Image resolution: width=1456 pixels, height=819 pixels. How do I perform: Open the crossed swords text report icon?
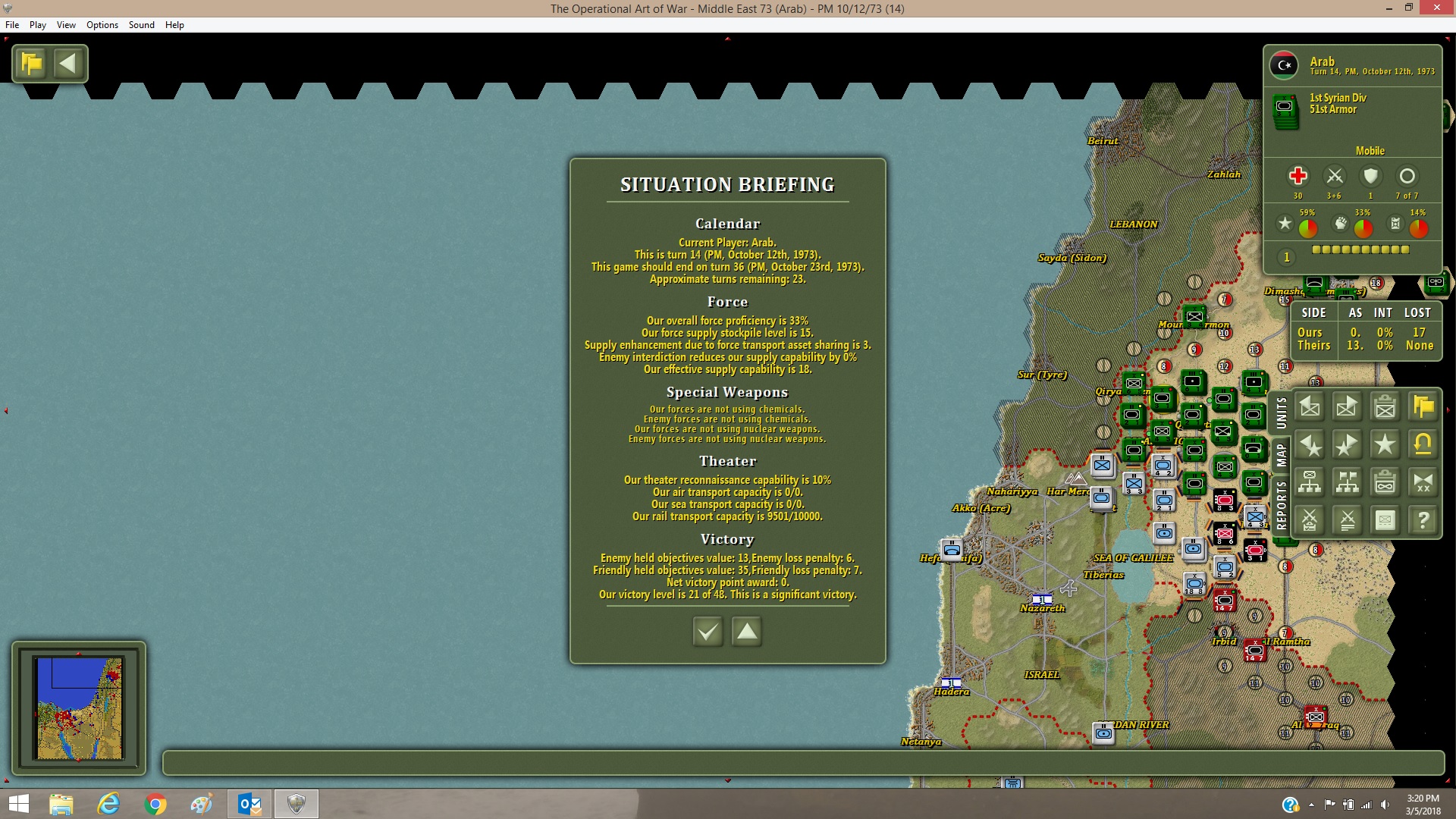coord(1348,520)
